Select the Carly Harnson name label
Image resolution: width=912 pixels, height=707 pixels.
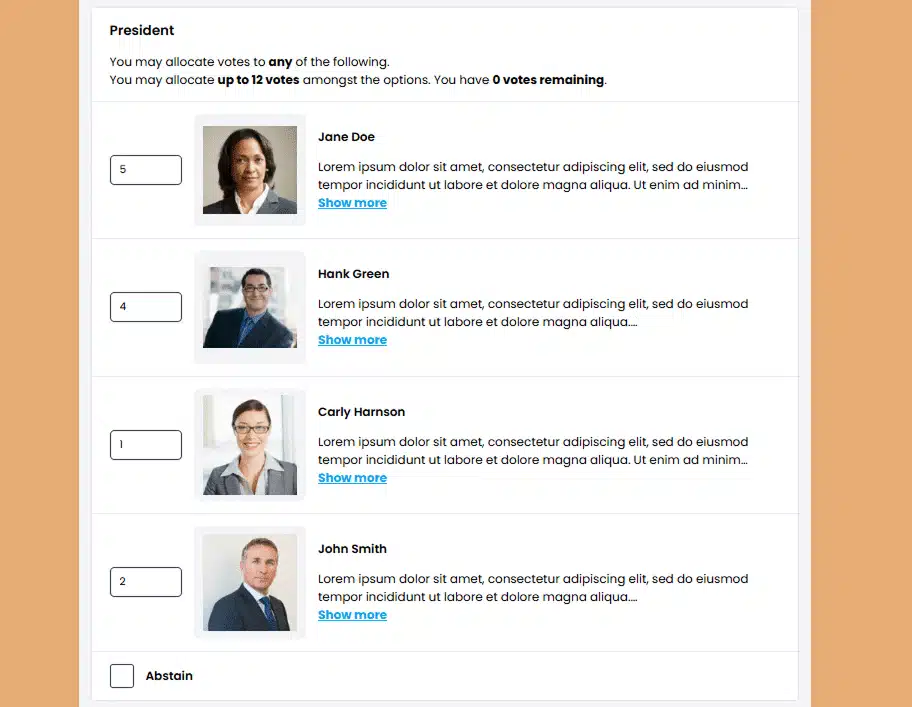tap(361, 411)
